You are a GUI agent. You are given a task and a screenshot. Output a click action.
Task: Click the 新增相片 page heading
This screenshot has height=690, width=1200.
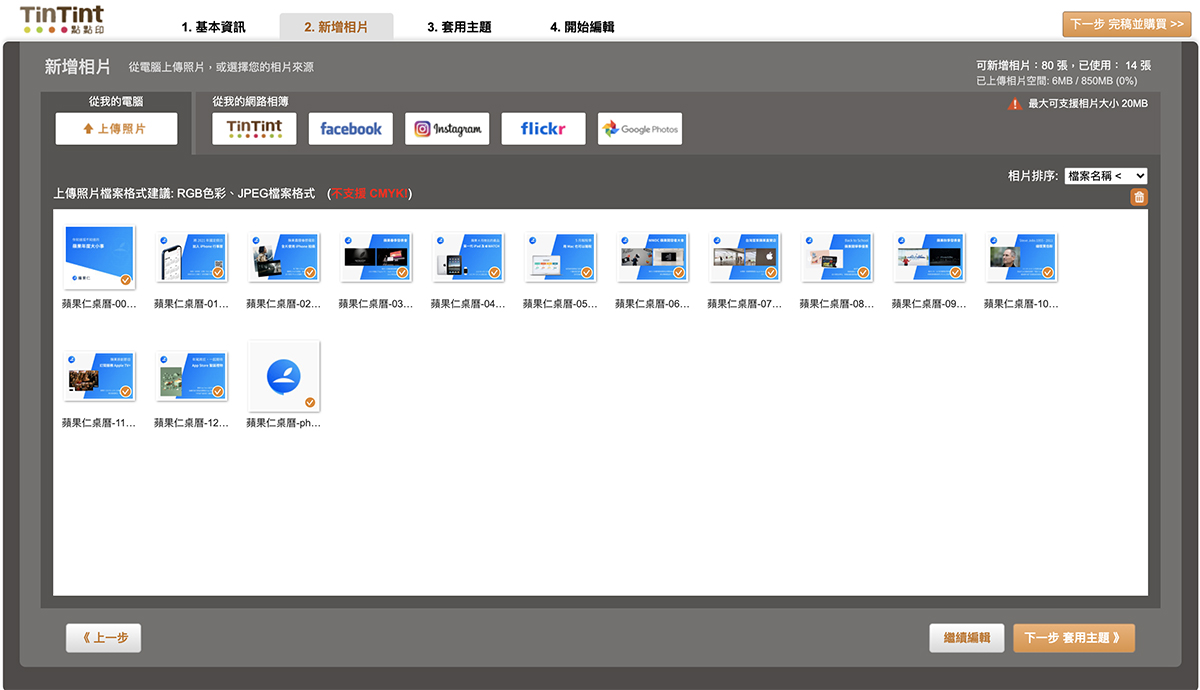[x=78, y=67]
